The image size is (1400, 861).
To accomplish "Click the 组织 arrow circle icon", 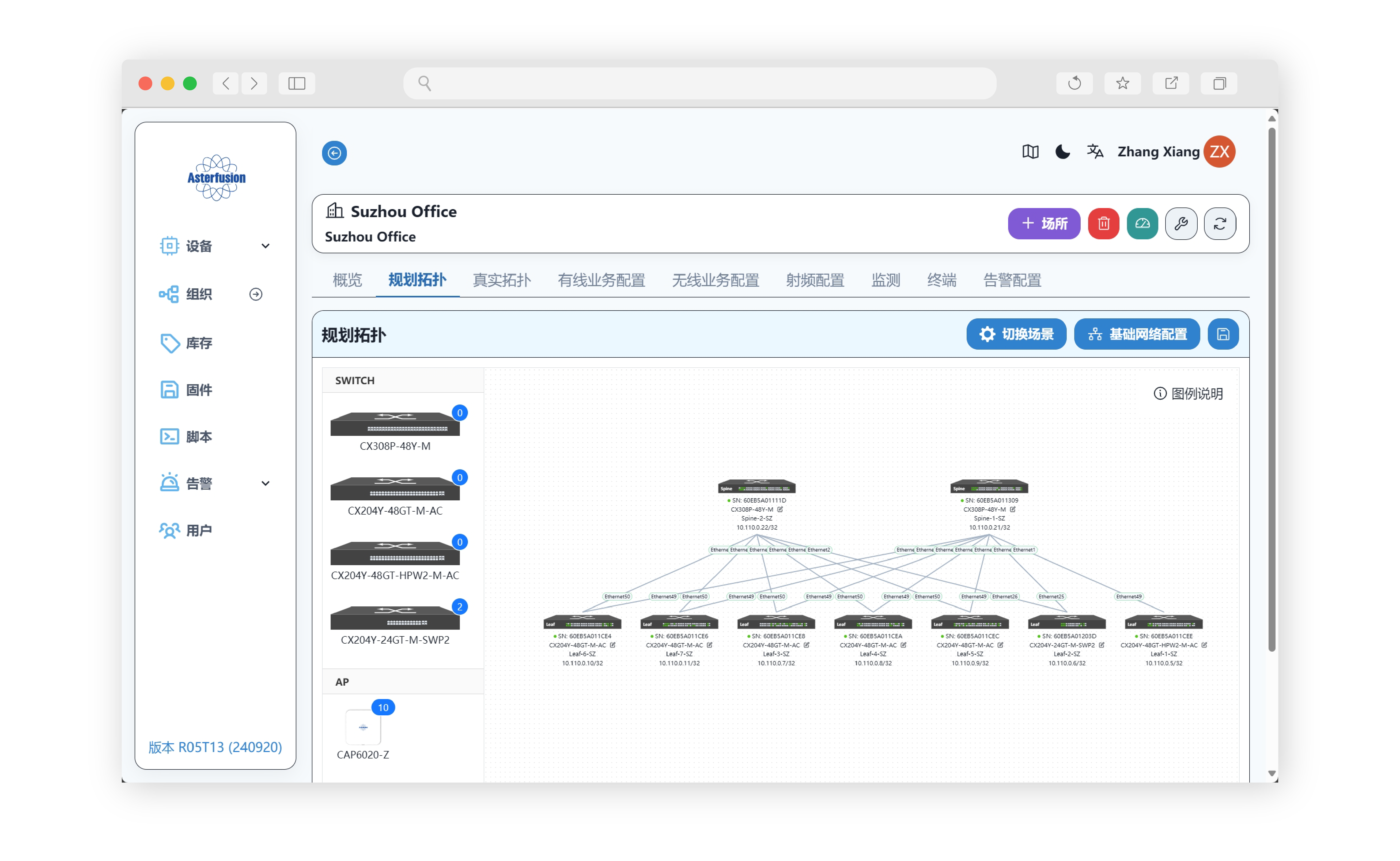I will tap(256, 294).
